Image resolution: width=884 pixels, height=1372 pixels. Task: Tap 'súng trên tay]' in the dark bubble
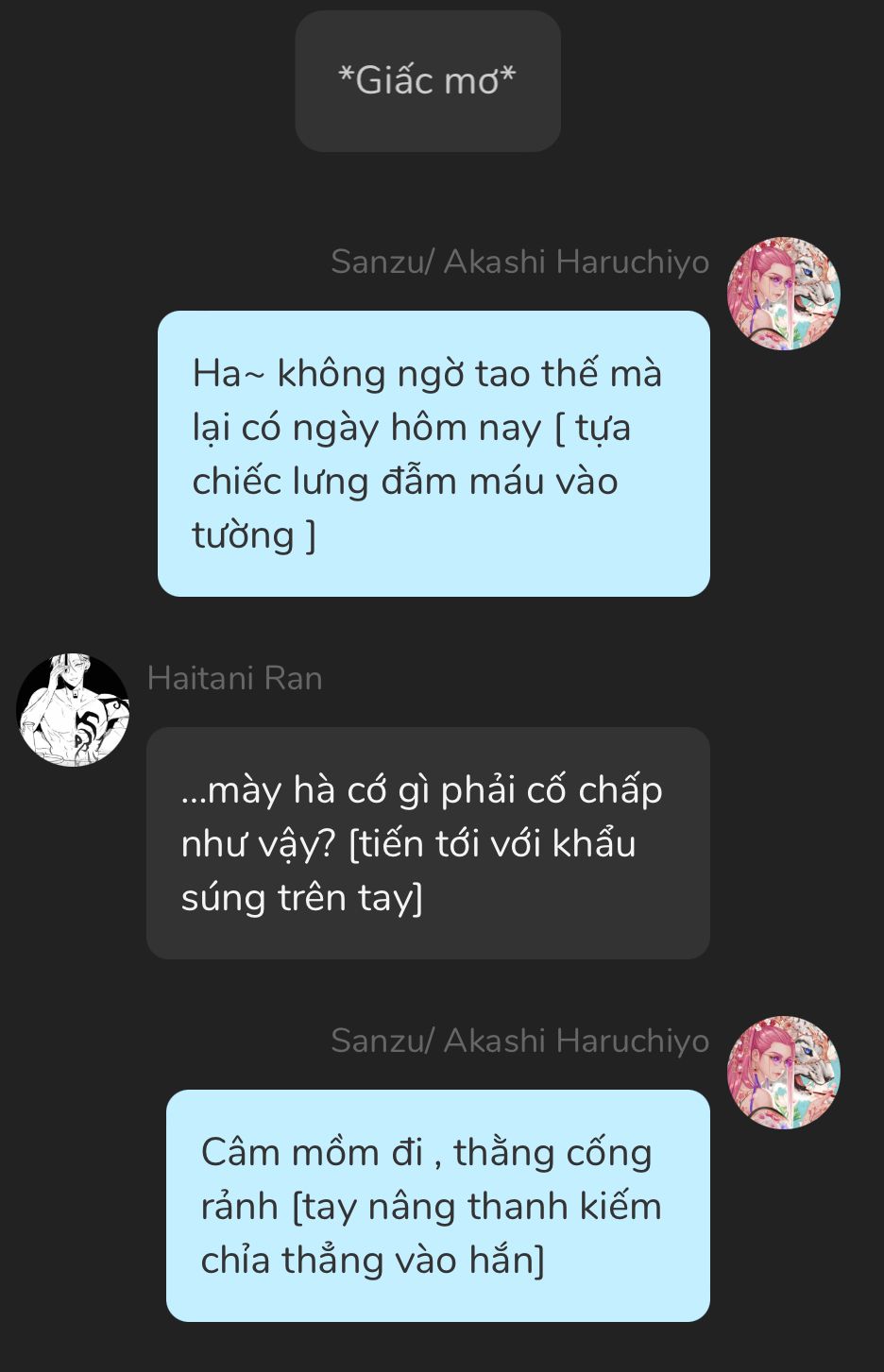pyautogui.click(x=301, y=898)
